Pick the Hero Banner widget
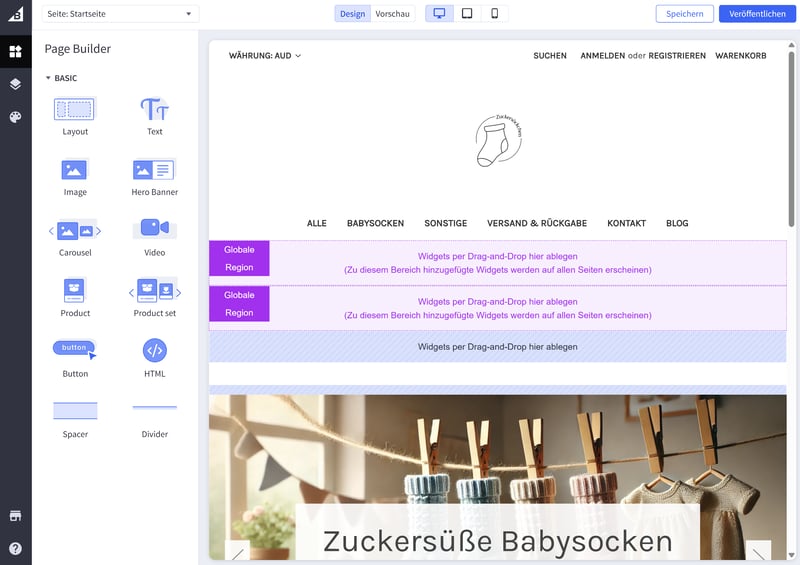 point(154,170)
